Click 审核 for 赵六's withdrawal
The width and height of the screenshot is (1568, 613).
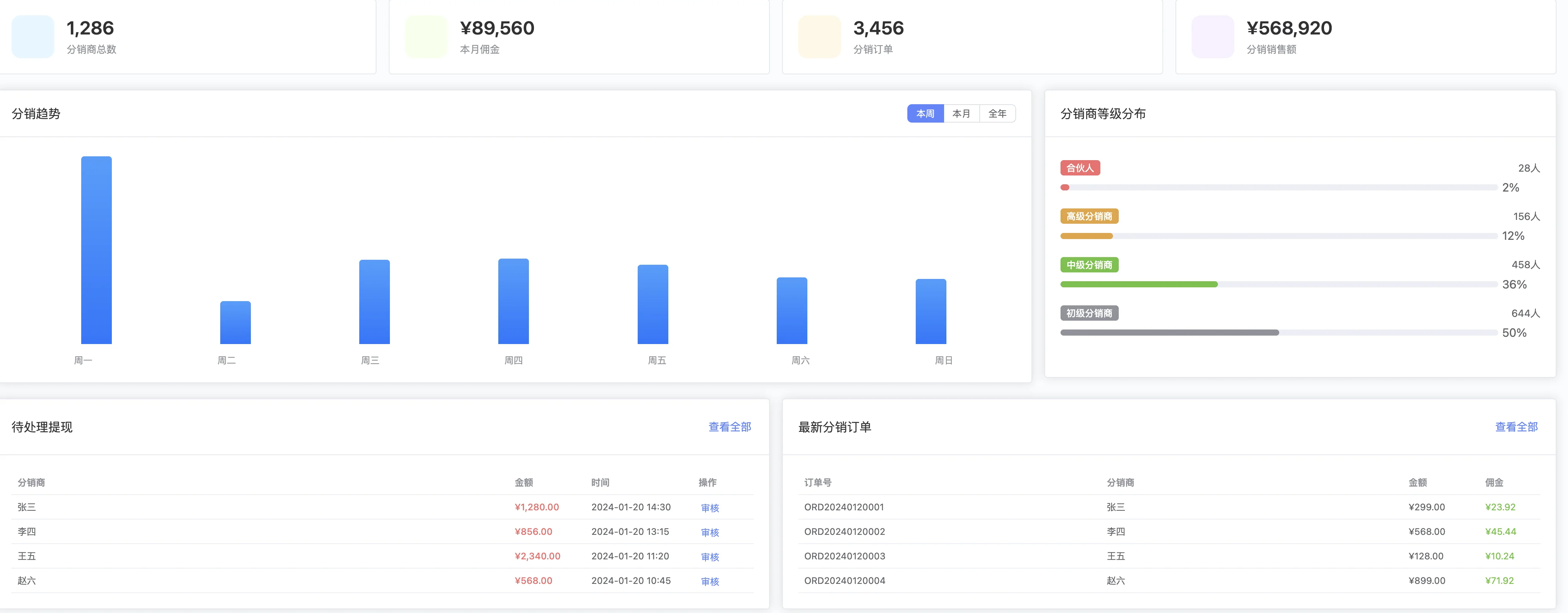pos(710,581)
